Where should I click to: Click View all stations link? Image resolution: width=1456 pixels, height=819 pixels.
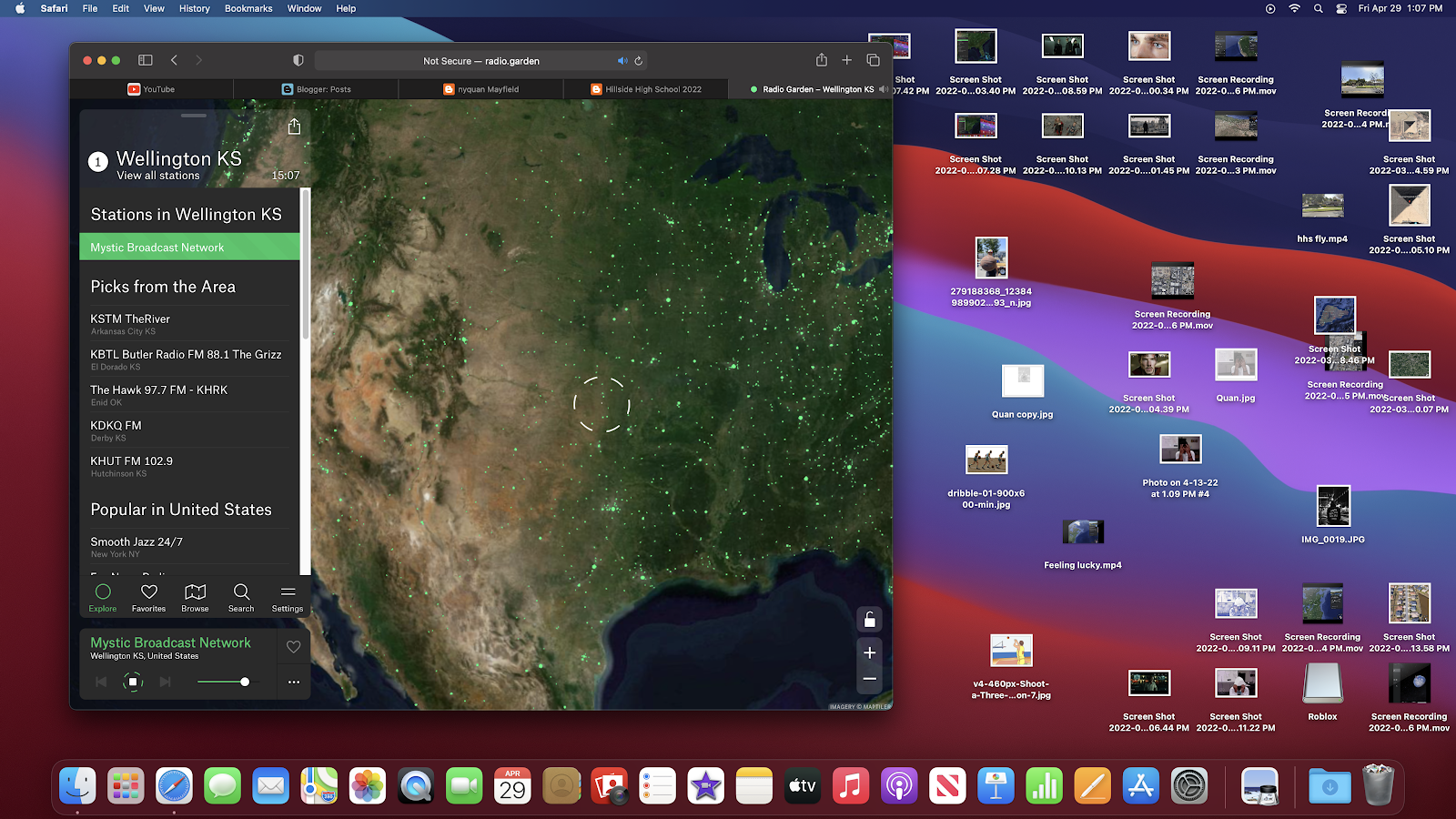(x=157, y=176)
